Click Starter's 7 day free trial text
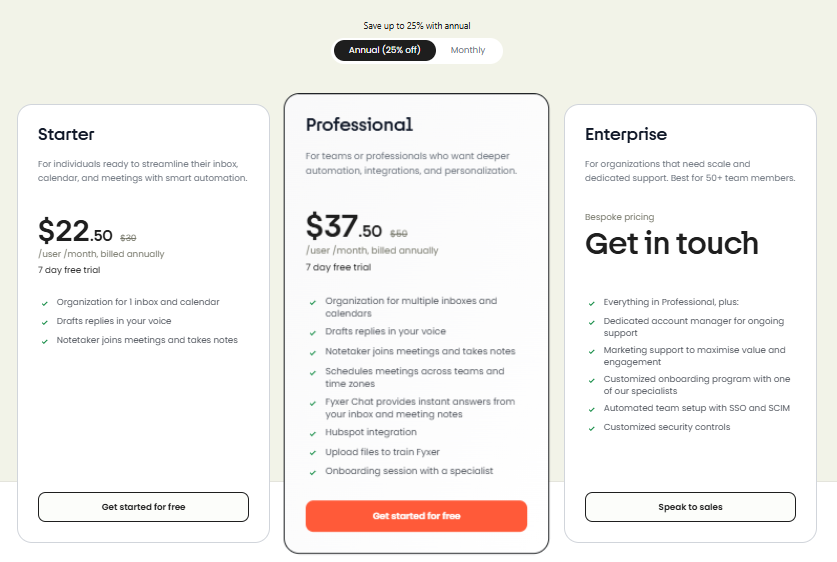 click(70, 270)
